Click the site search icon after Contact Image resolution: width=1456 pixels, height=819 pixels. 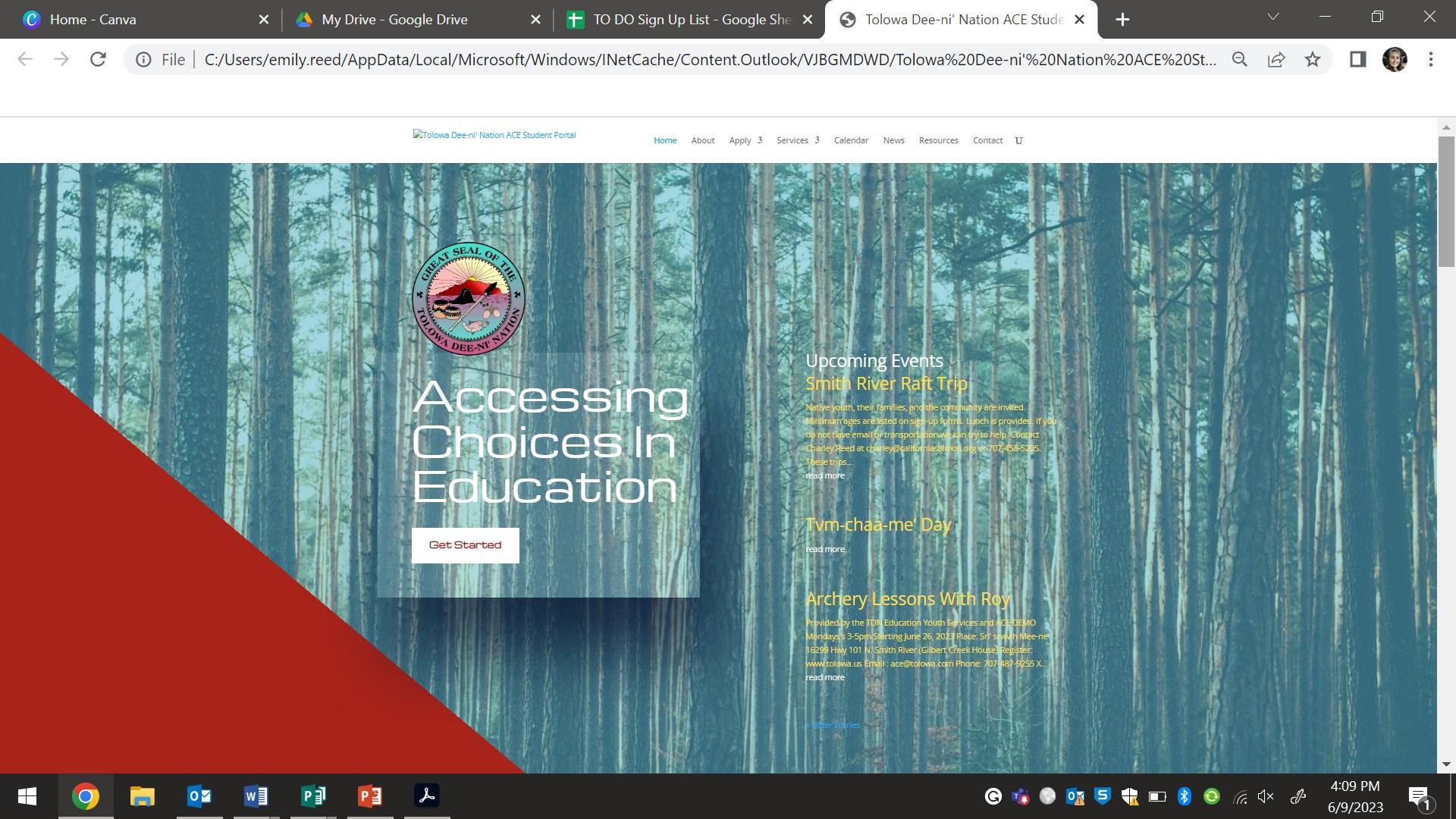point(1018,140)
